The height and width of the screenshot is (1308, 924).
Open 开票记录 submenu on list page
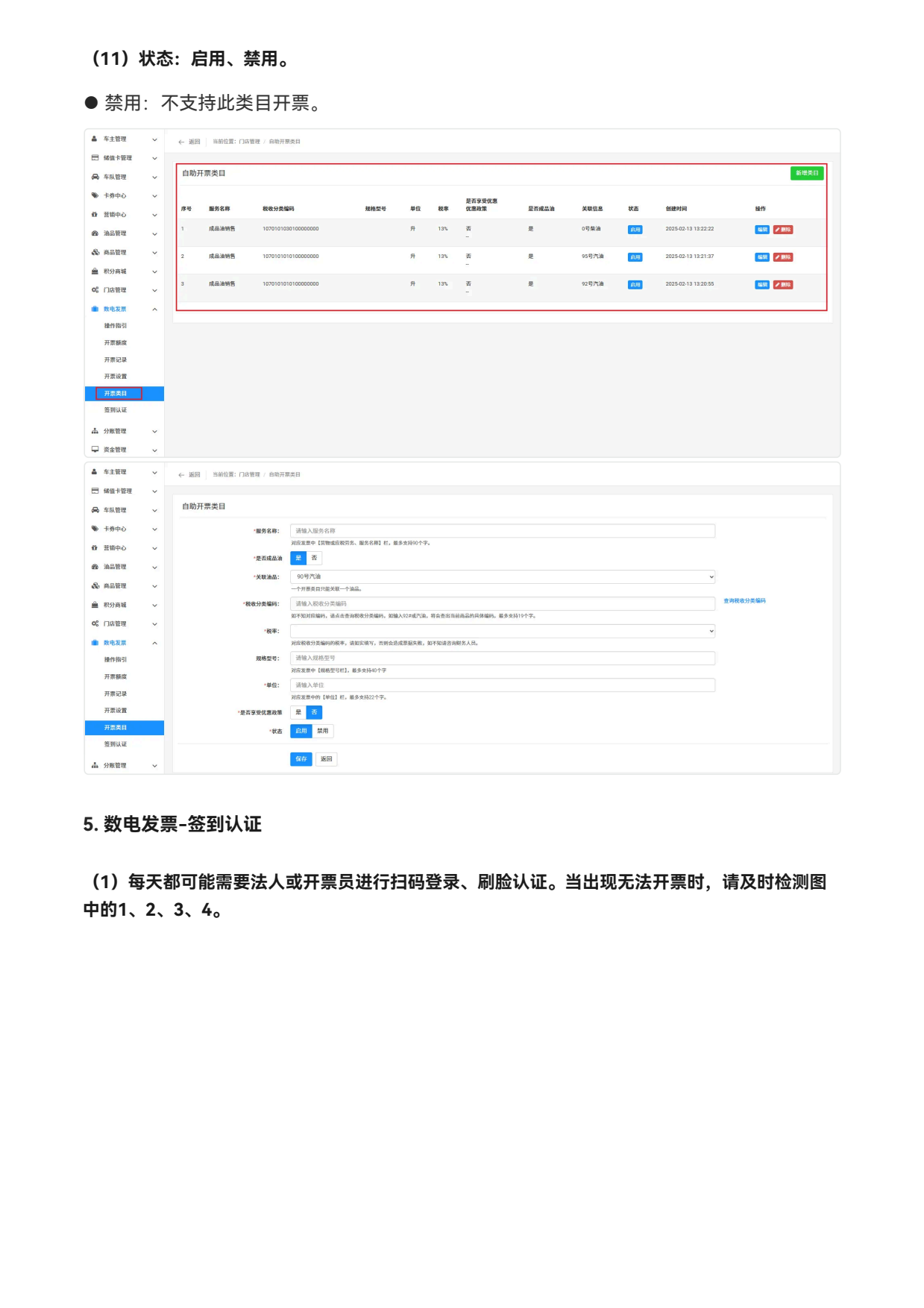tap(116, 359)
